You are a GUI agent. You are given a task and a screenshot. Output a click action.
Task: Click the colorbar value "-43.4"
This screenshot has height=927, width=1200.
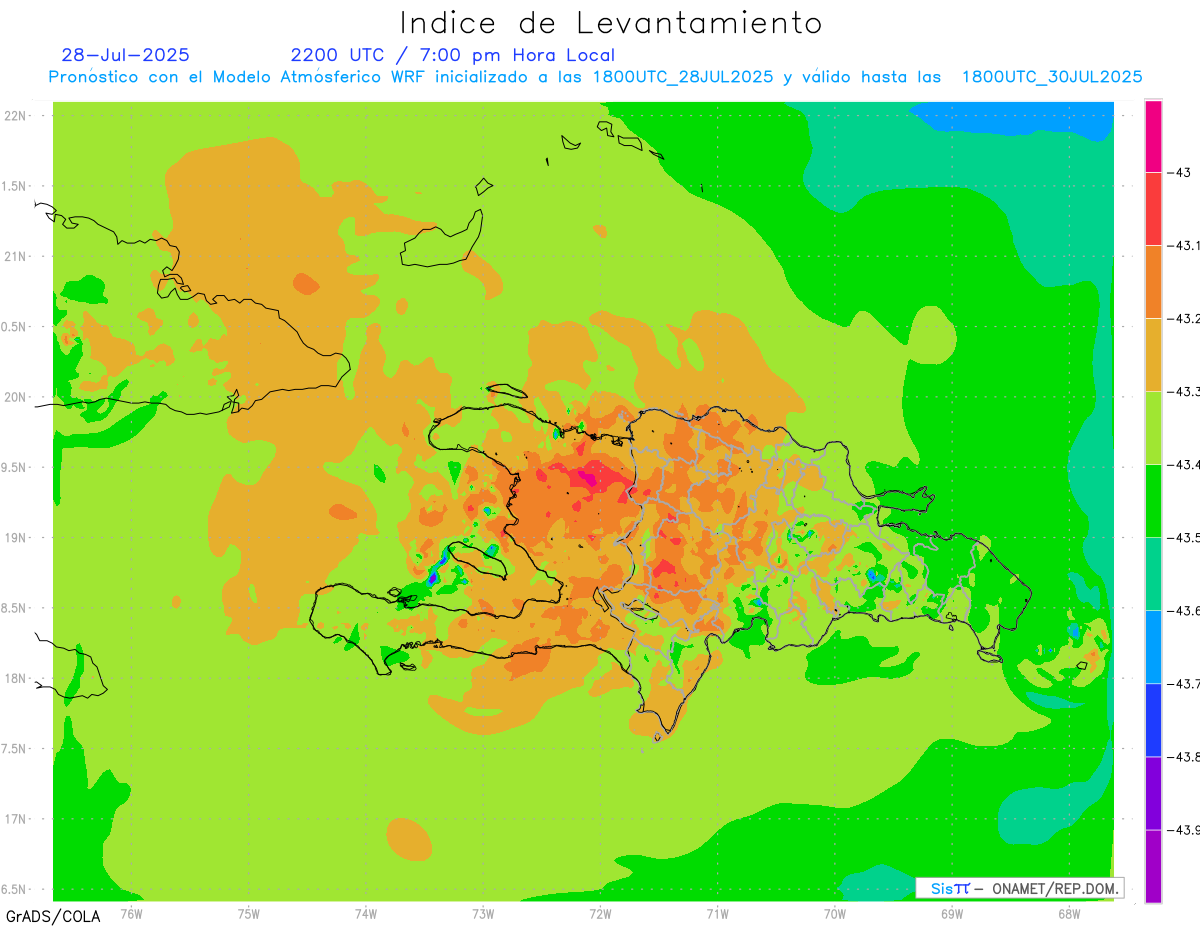point(1185,464)
